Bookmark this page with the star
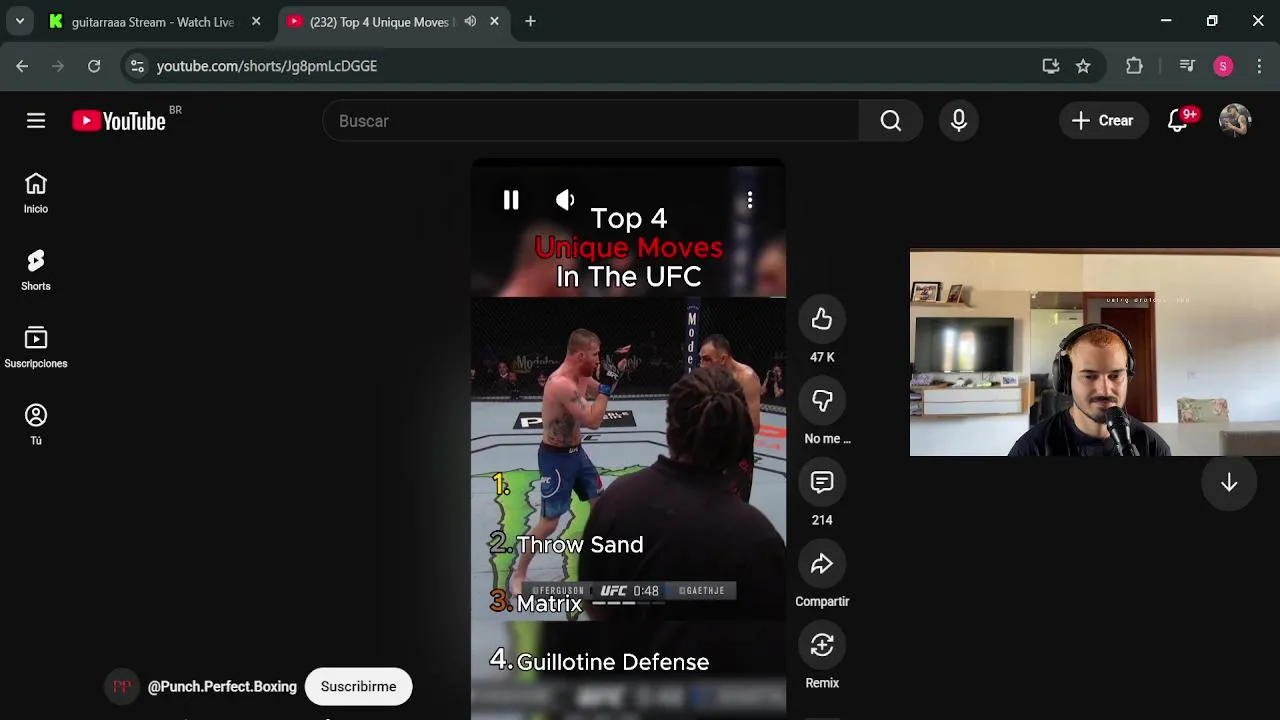The width and height of the screenshot is (1280, 720). [x=1083, y=66]
